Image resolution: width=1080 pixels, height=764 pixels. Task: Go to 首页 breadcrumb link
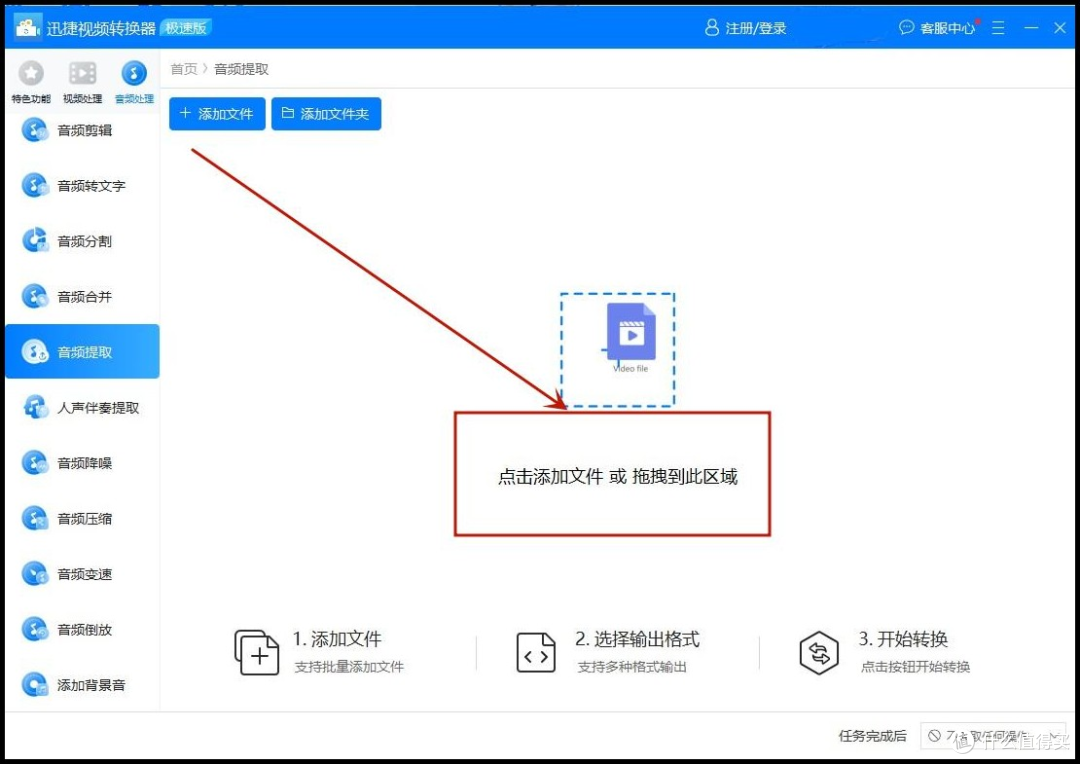click(x=184, y=69)
